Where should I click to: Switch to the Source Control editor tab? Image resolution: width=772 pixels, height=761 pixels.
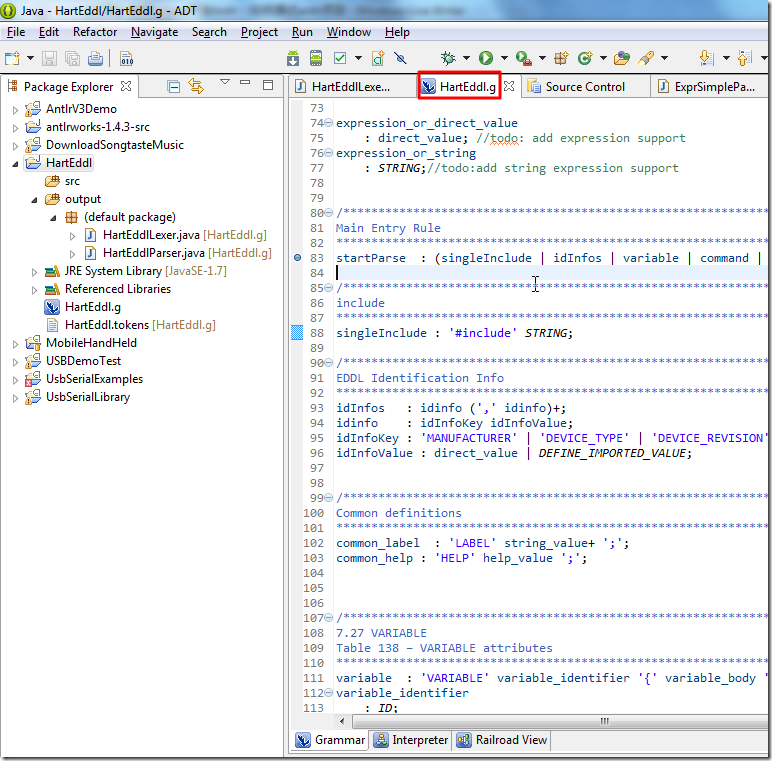pos(584,87)
